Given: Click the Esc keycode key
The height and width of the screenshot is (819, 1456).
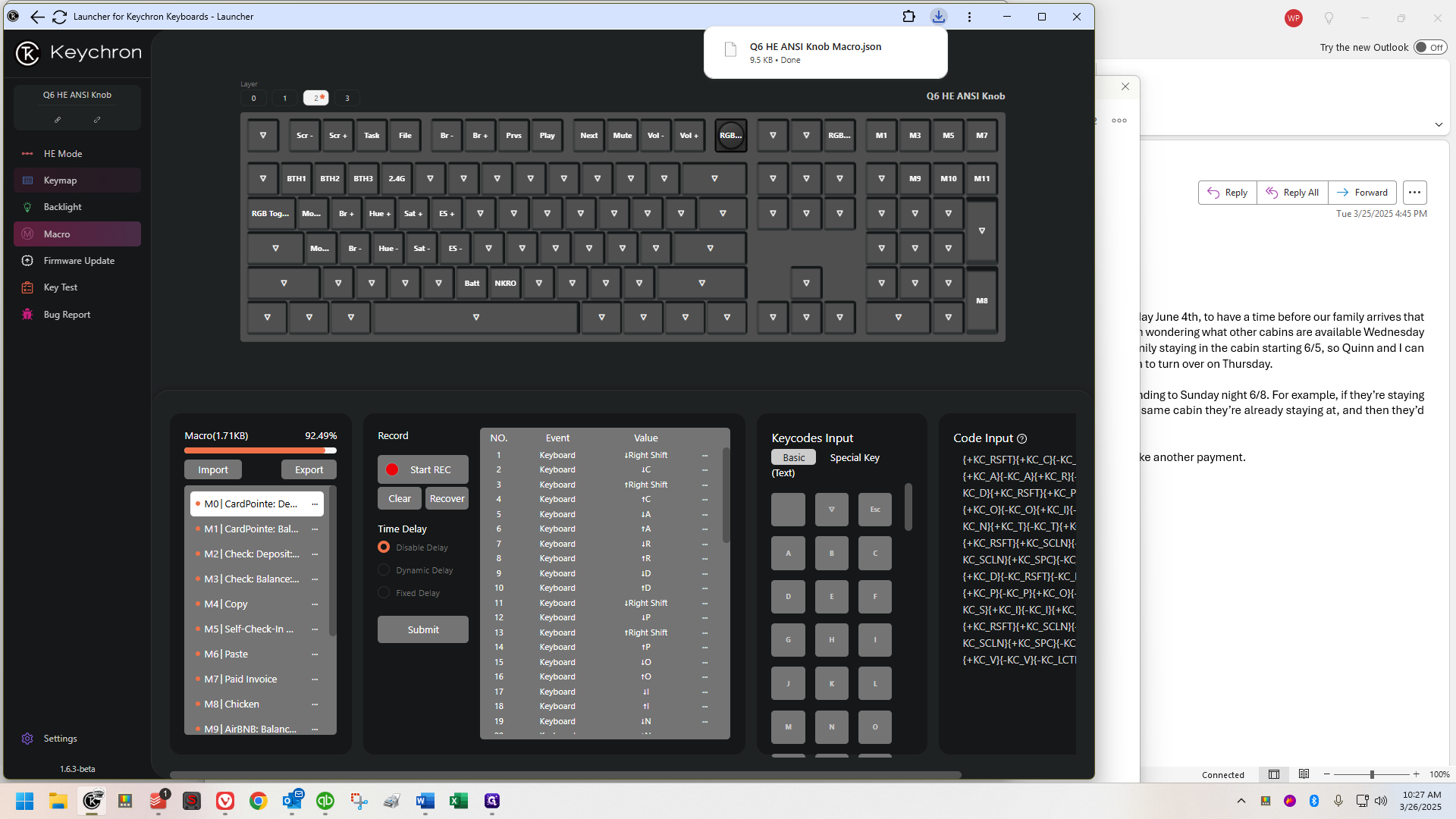Looking at the screenshot, I should [x=875, y=510].
